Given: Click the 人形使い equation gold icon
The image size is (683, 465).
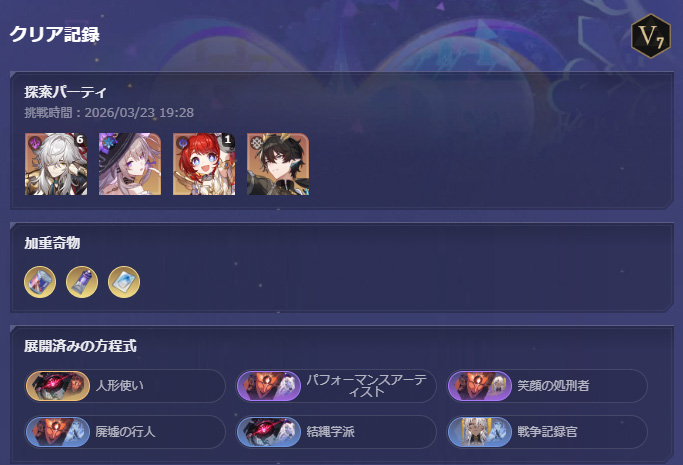Looking at the screenshot, I should [58, 386].
